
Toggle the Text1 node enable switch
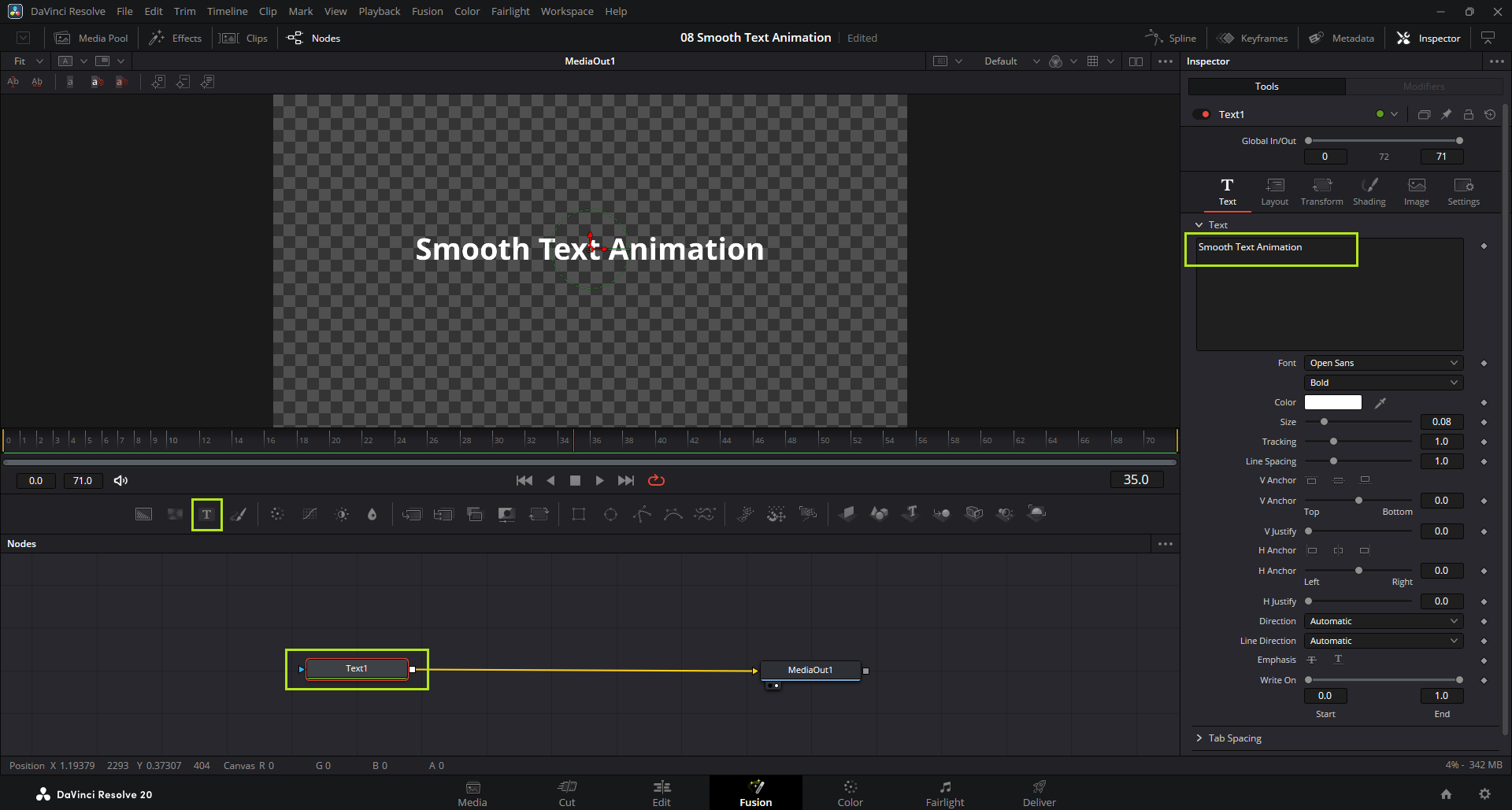point(1202,114)
